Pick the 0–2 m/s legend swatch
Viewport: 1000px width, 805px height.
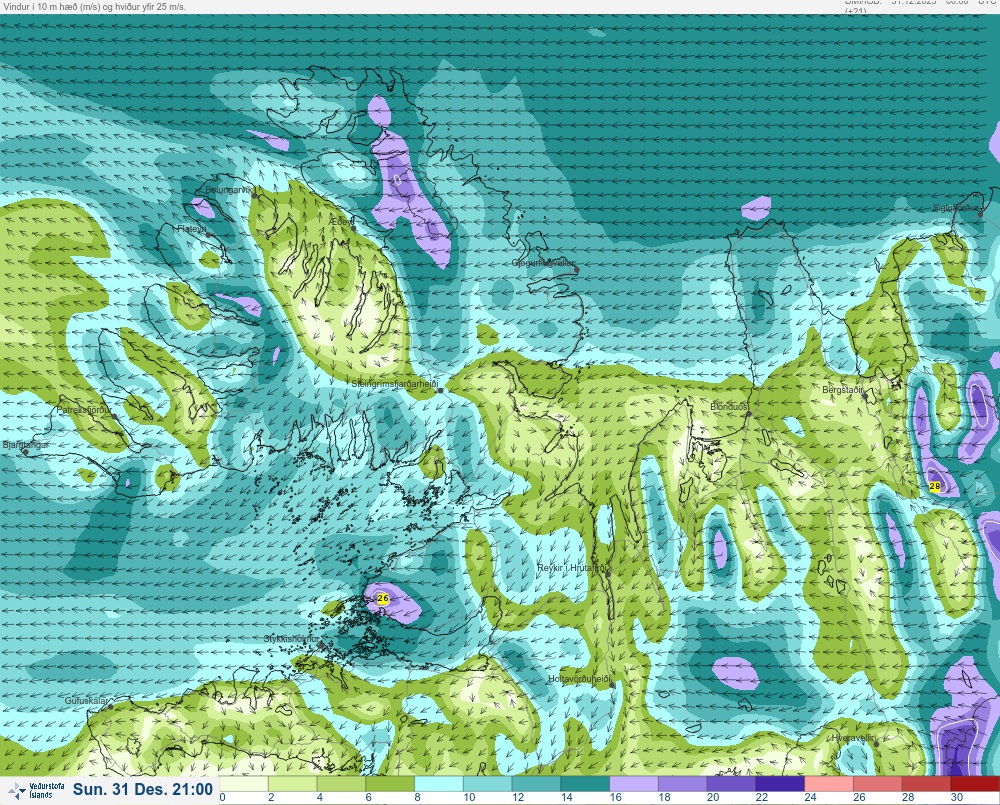coord(244,783)
